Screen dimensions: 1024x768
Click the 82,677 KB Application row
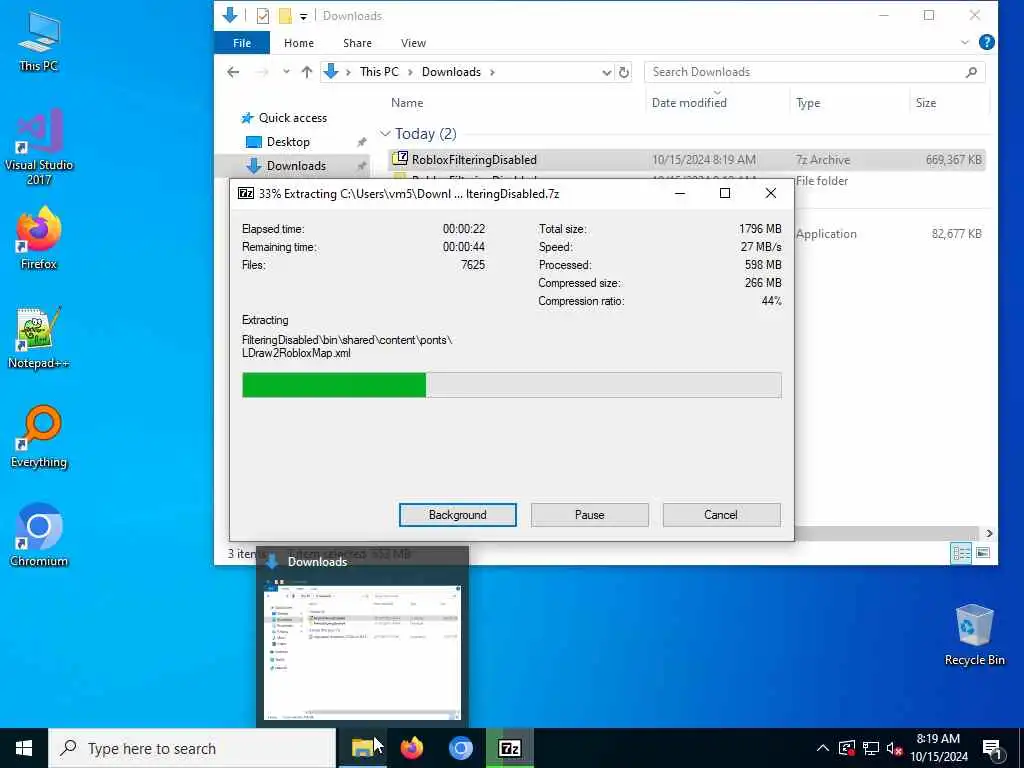pos(890,234)
